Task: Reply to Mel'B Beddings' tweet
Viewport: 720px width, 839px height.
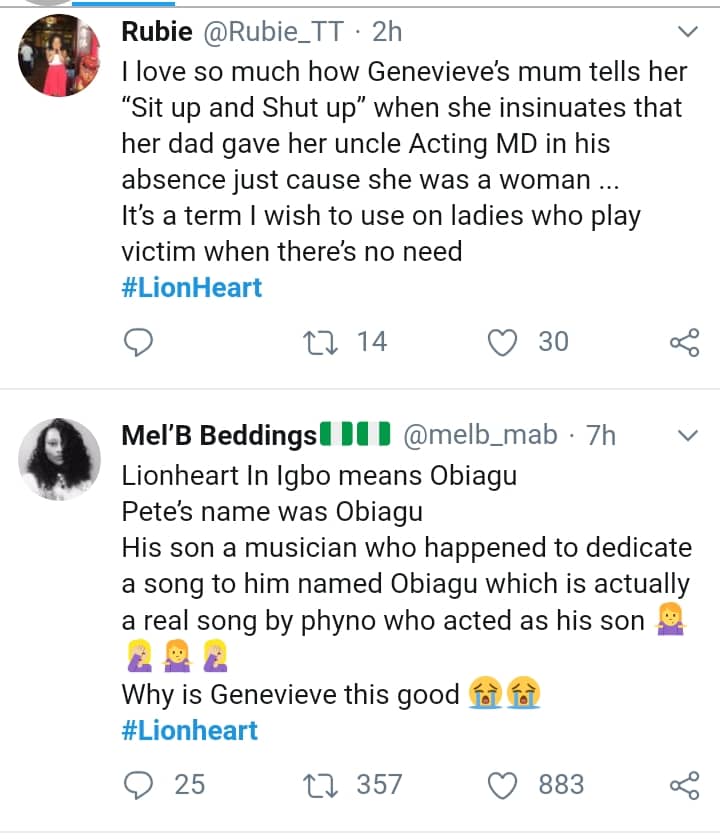Action: [138, 785]
